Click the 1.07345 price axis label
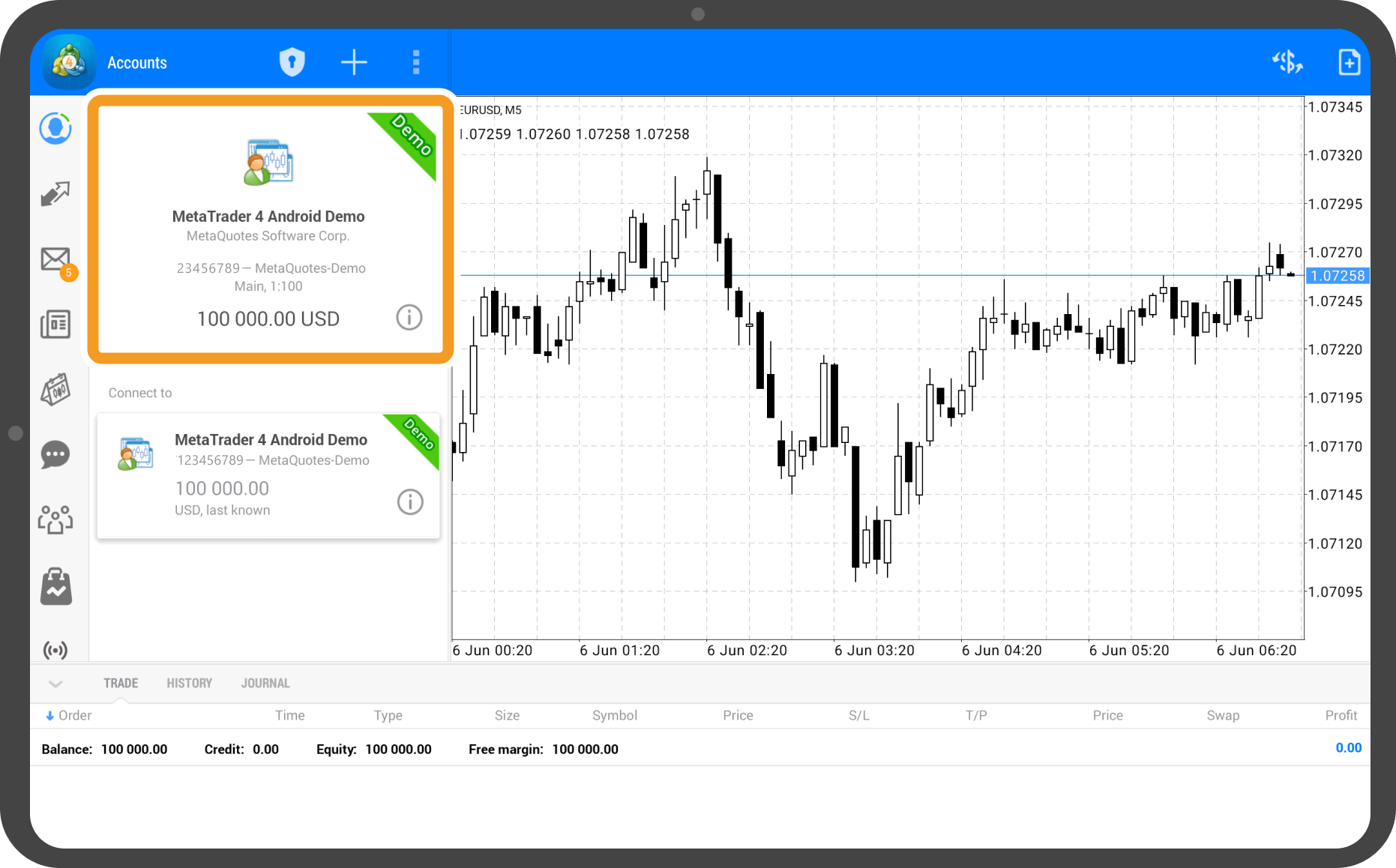Screen dimensions: 1396x868 (1335, 107)
